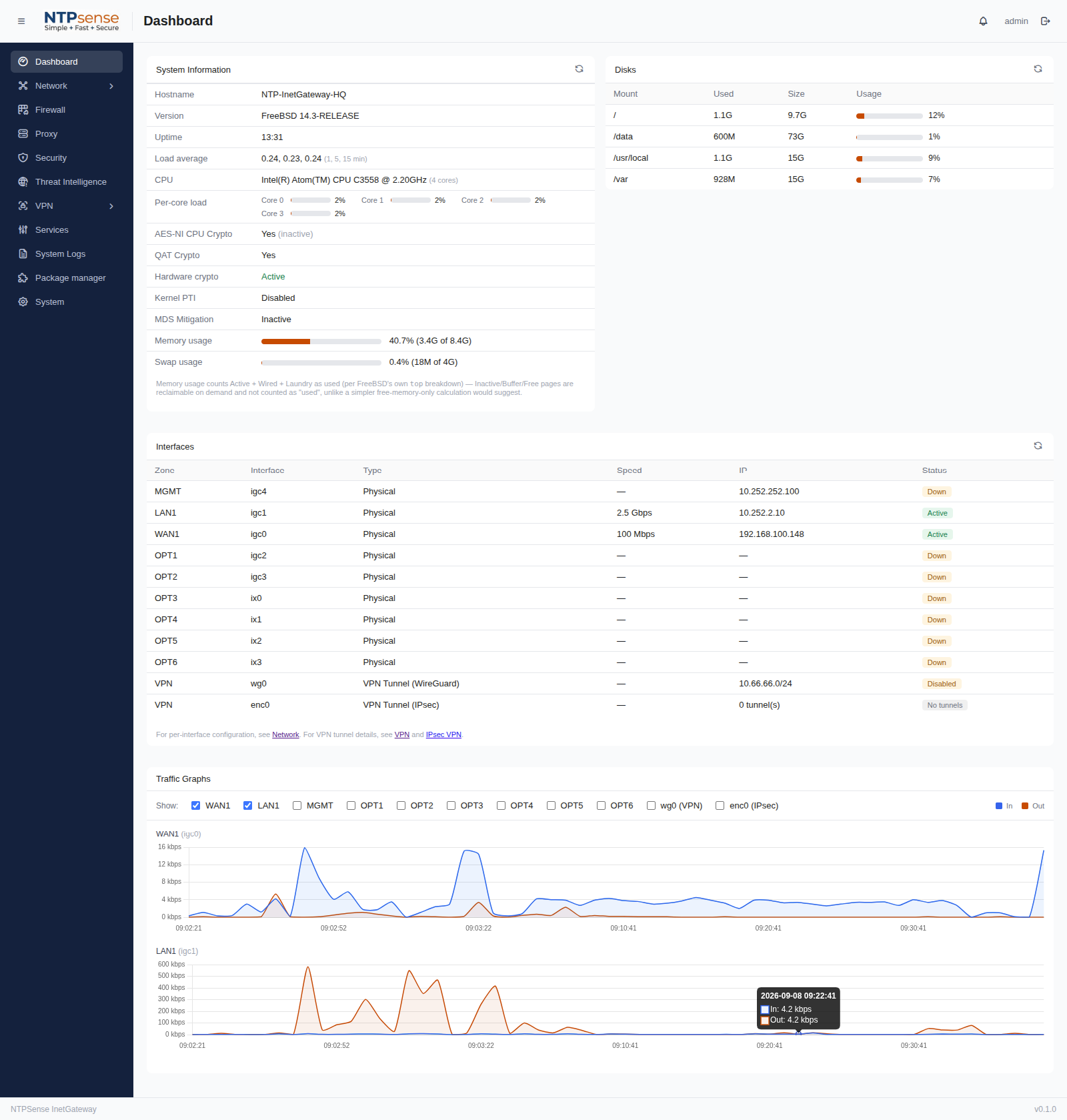
Task: Follow the Network link under Interfaces
Action: click(285, 734)
